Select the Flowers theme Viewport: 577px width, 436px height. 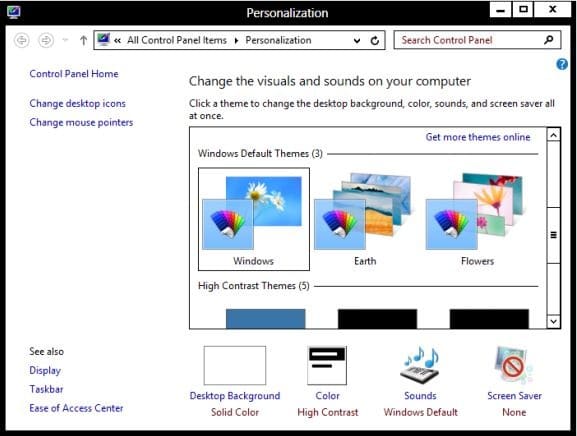tap(477, 219)
